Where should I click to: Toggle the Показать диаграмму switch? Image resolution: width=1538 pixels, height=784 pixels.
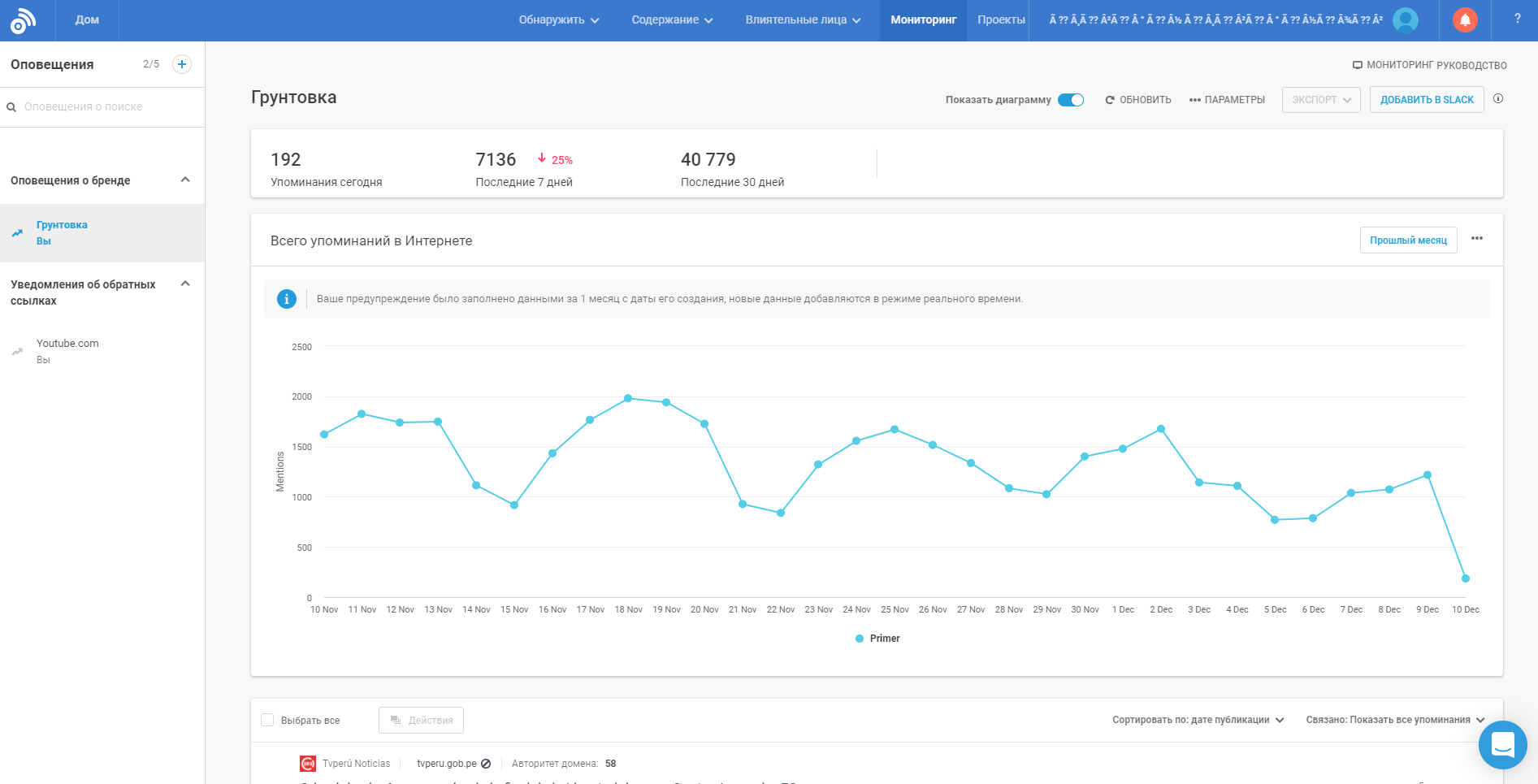[1071, 100]
